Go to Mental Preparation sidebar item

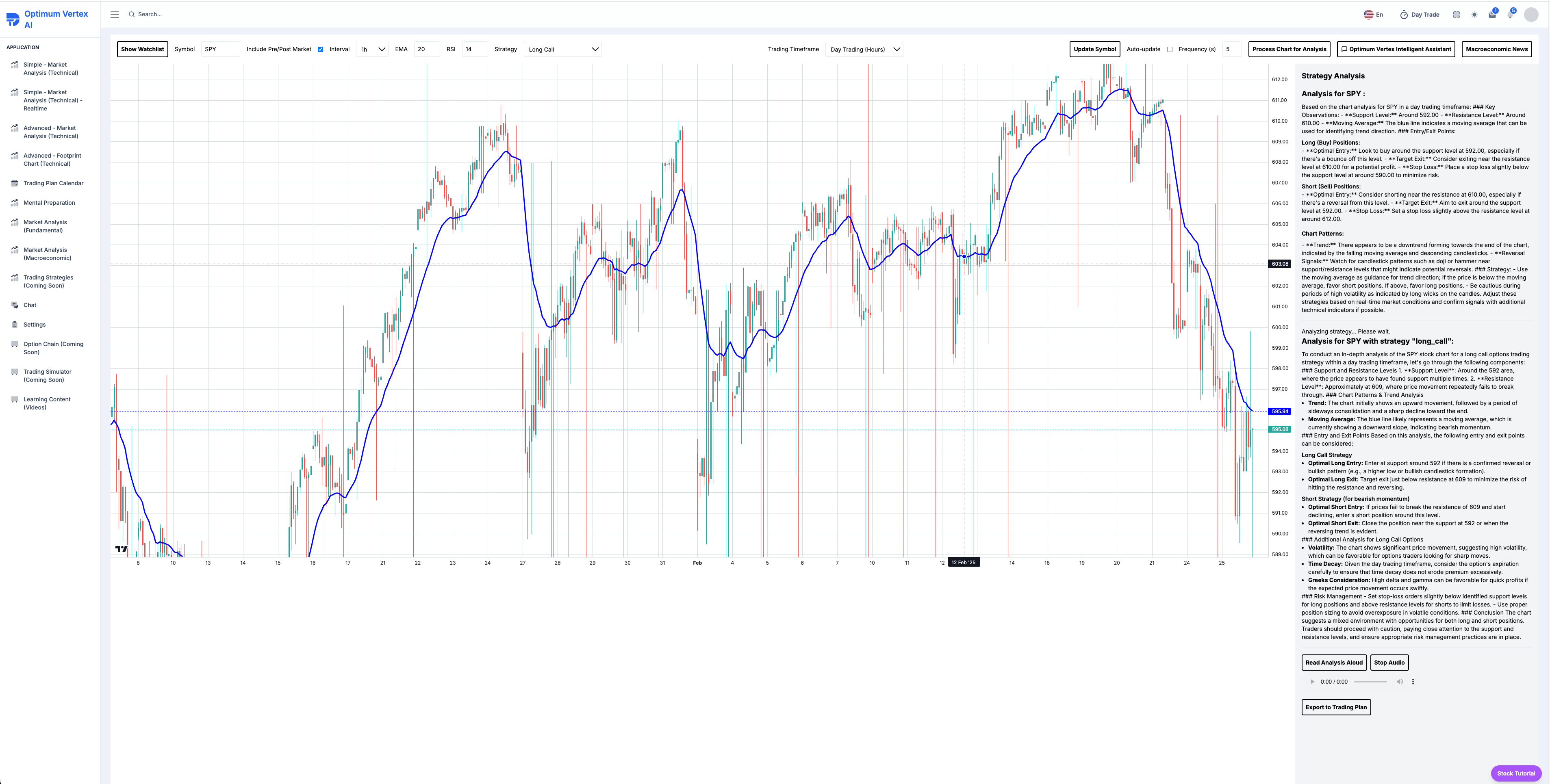pyautogui.click(x=49, y=203)
